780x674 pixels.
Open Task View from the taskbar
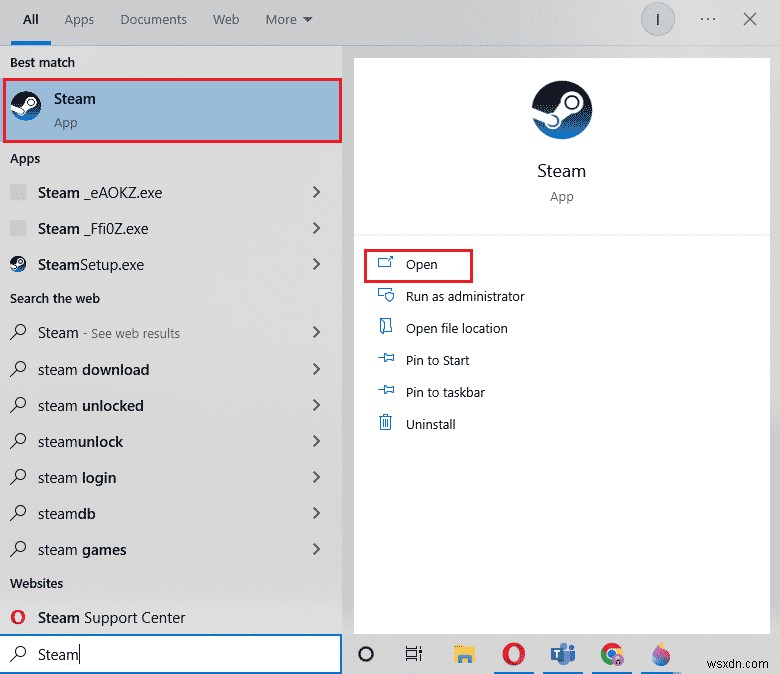point(413,654)
